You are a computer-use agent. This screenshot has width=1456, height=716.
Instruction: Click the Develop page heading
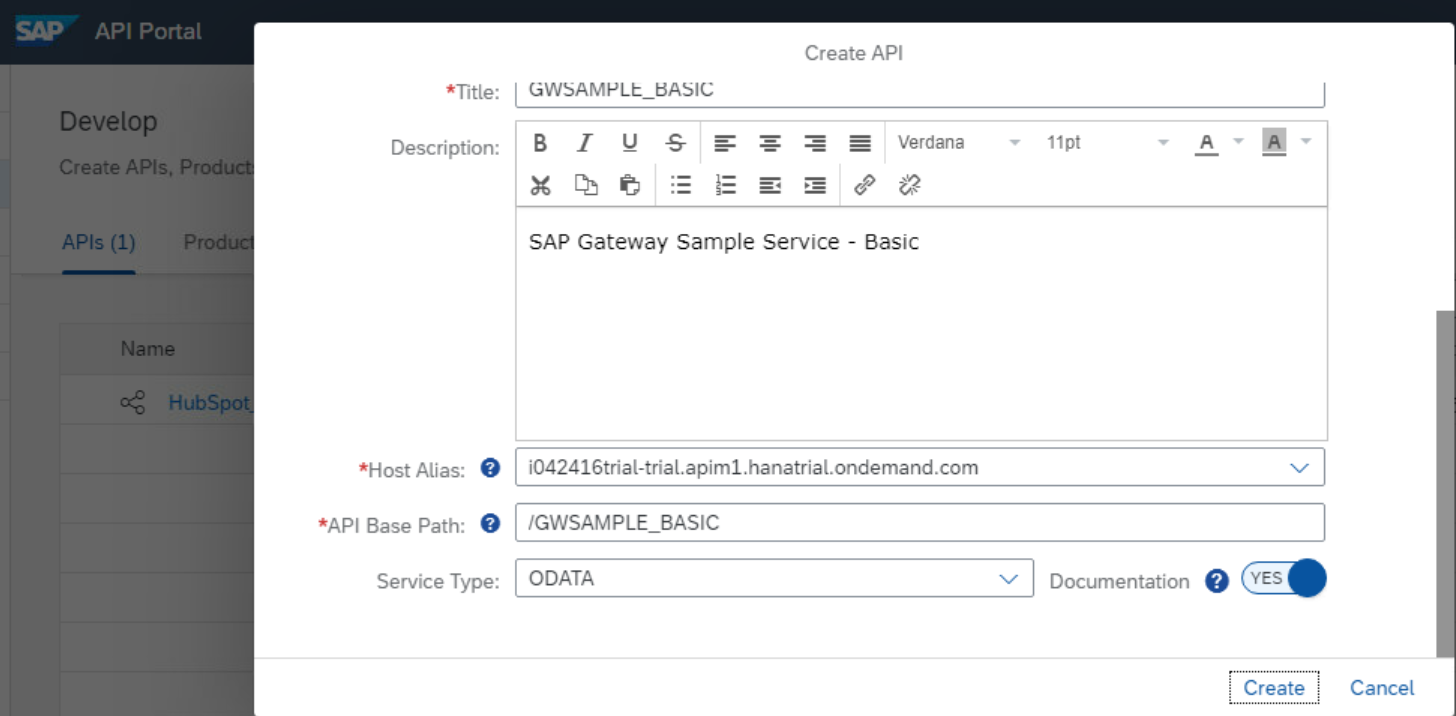point(108,122)
